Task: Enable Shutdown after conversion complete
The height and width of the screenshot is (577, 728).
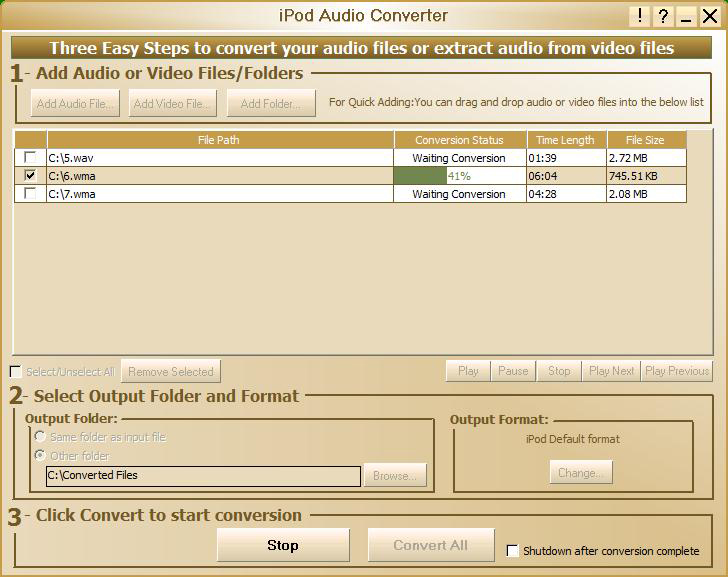Action: pyautogui.click(x=513, y=551)
